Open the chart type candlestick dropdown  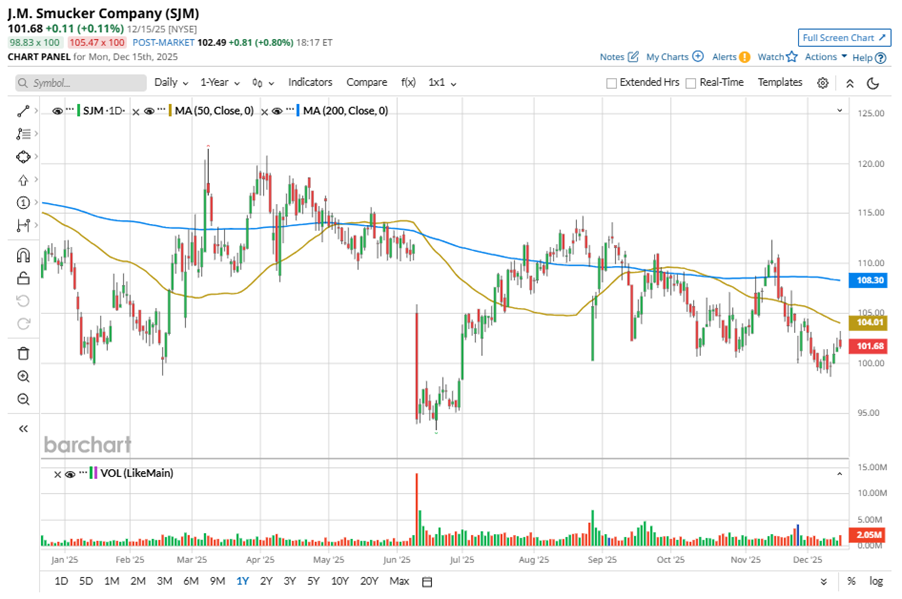pos(263,83)
